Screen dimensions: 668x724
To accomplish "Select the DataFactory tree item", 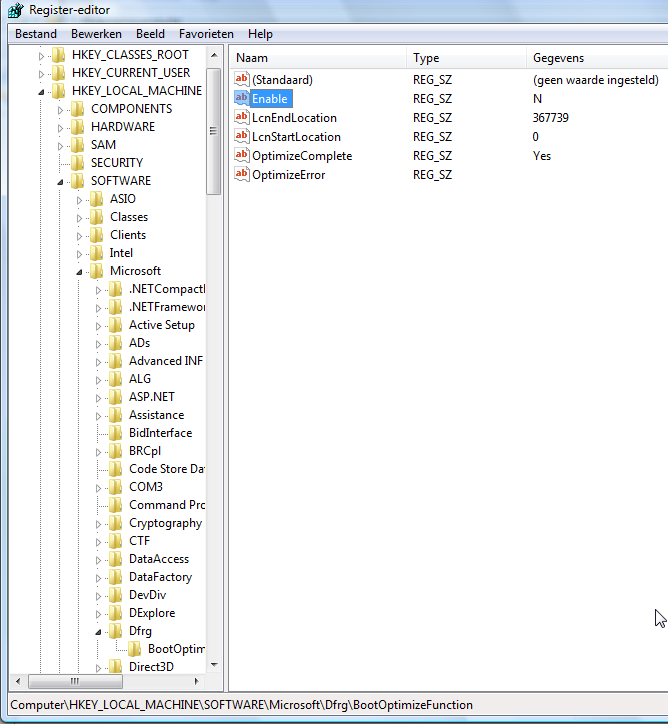I will pyautogui.click(x=160, y=577).
